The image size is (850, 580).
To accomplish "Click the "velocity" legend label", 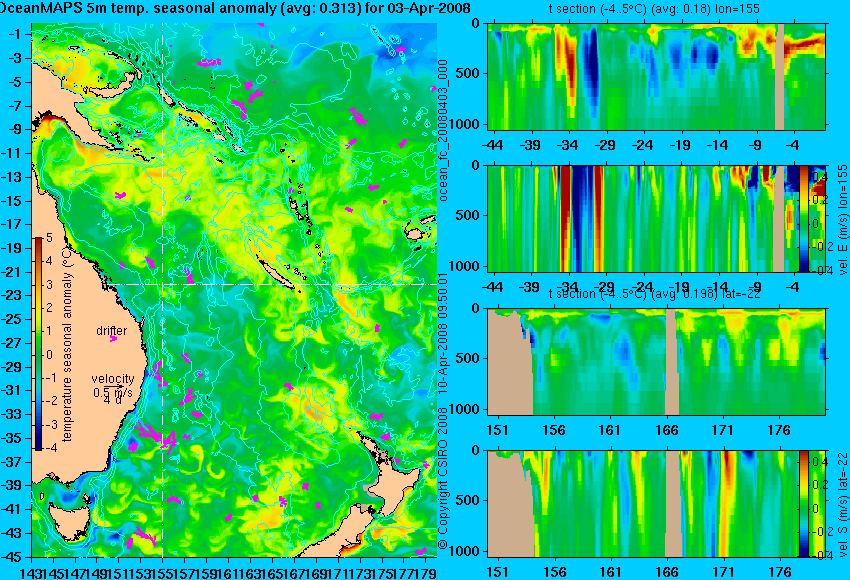I will click(x=113, y=379).
